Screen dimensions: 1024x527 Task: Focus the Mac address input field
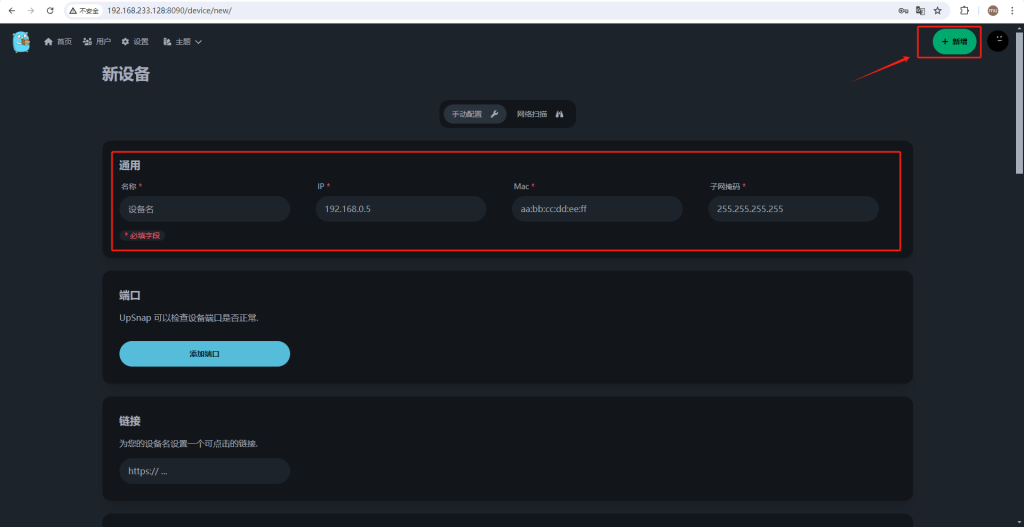click(x=596, y=209)
